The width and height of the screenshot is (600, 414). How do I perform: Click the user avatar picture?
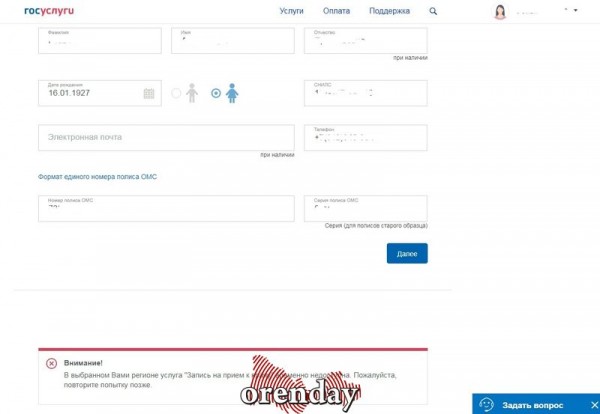click(x=500, y=12)
